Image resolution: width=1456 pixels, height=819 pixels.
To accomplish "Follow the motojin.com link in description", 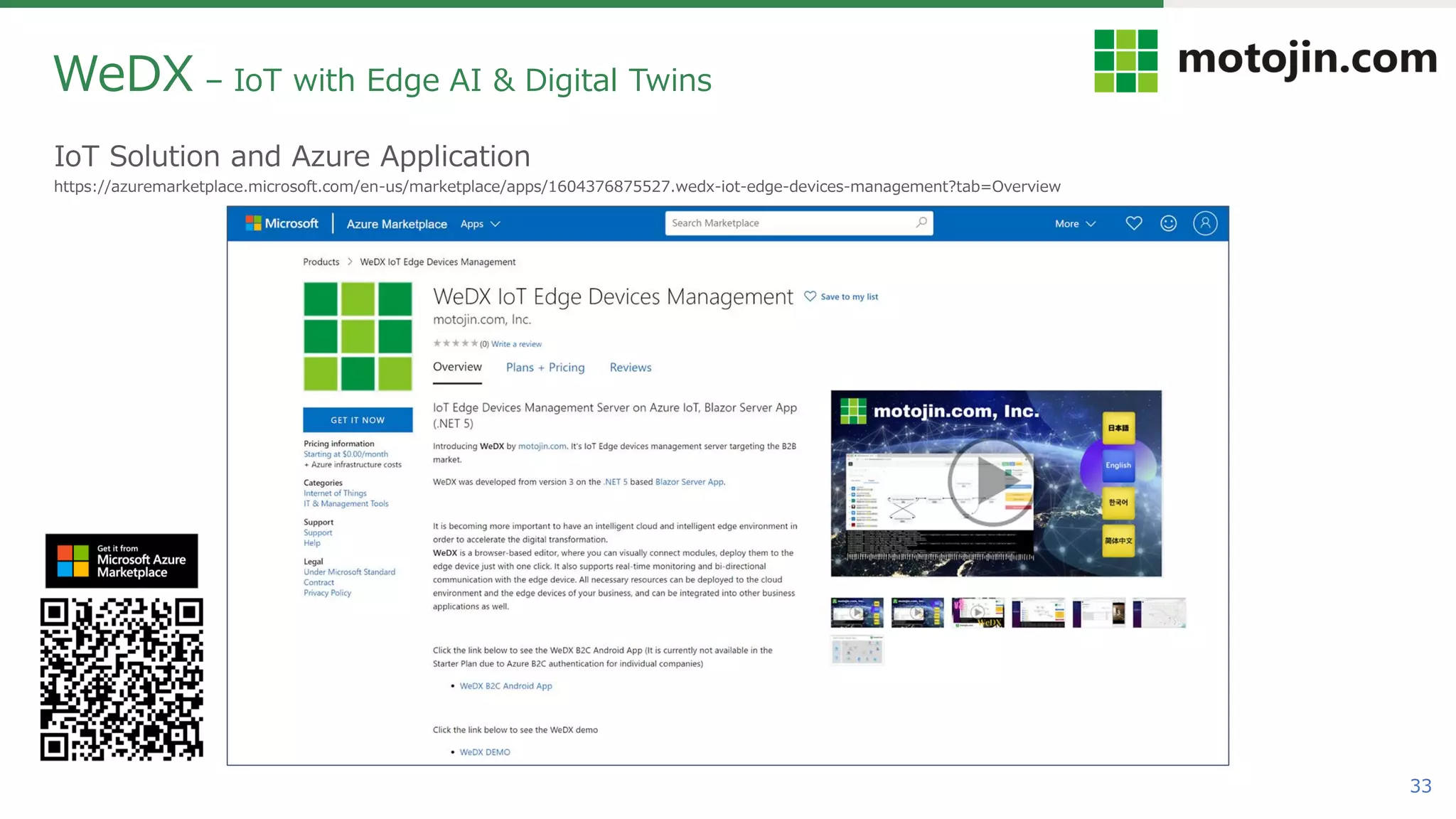I will (542, 446).
